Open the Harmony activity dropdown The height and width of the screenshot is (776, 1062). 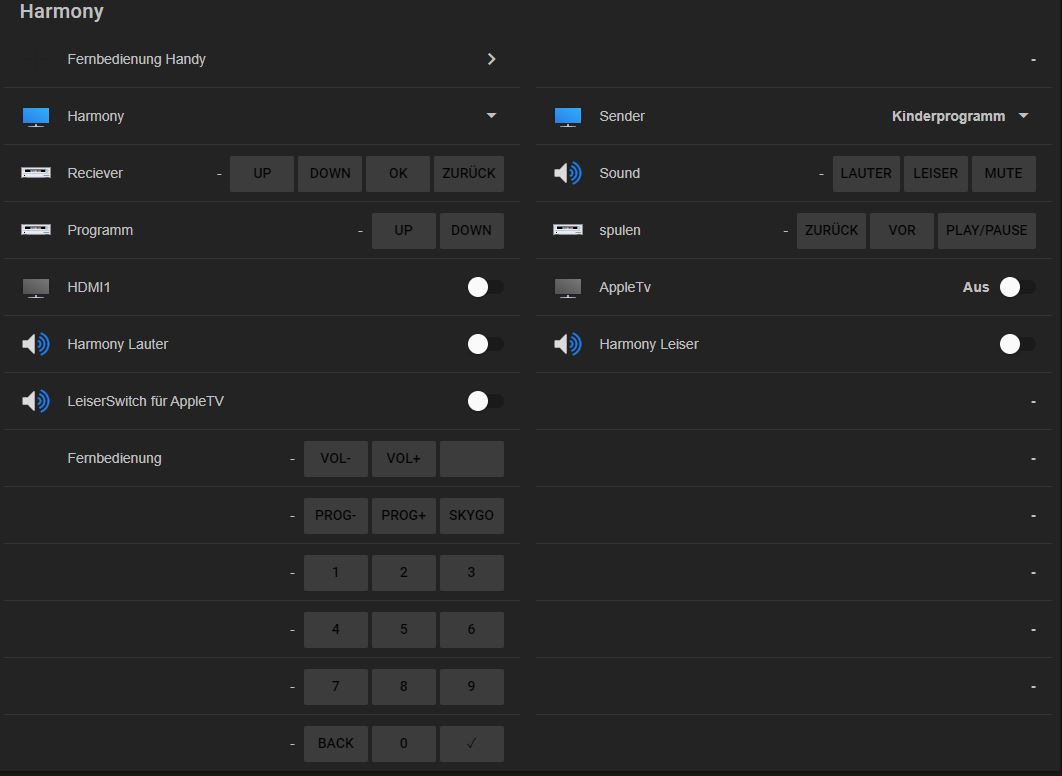(491, 116)
